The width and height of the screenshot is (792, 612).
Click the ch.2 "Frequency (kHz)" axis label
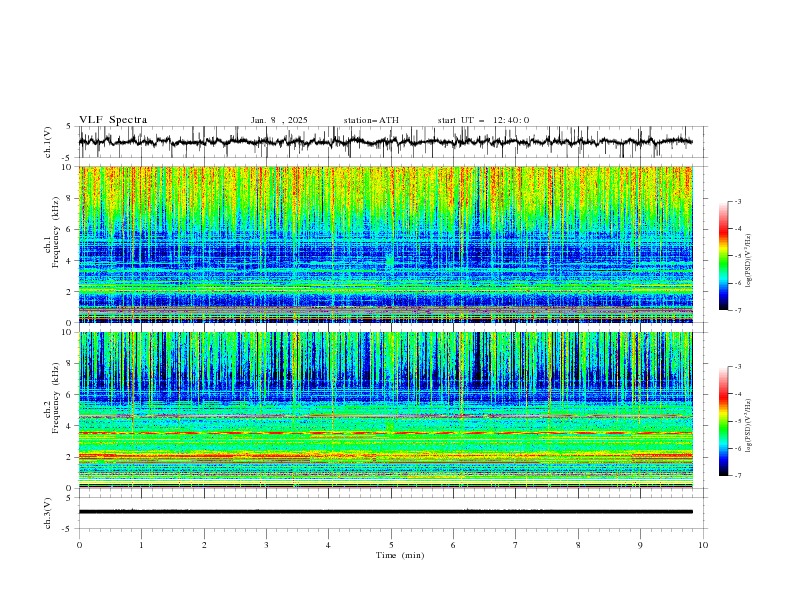tap(55, 398)
